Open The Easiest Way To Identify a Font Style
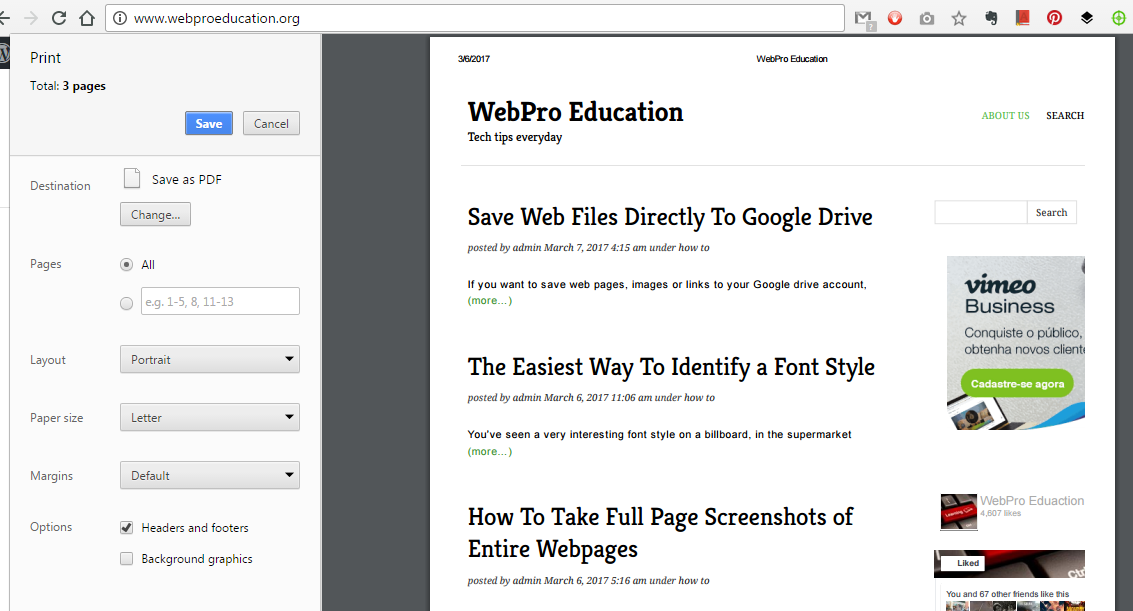 (x=671, y=367)
